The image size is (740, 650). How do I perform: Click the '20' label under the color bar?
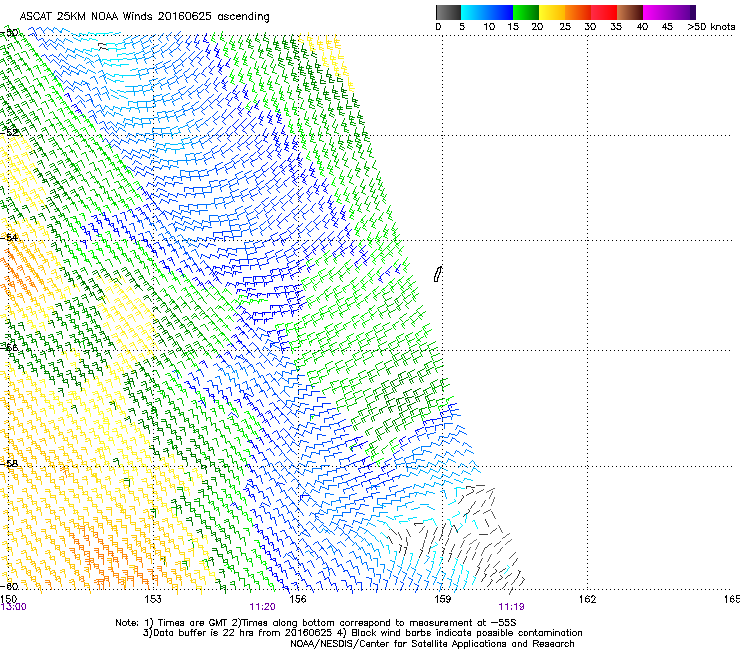(537, 27)
